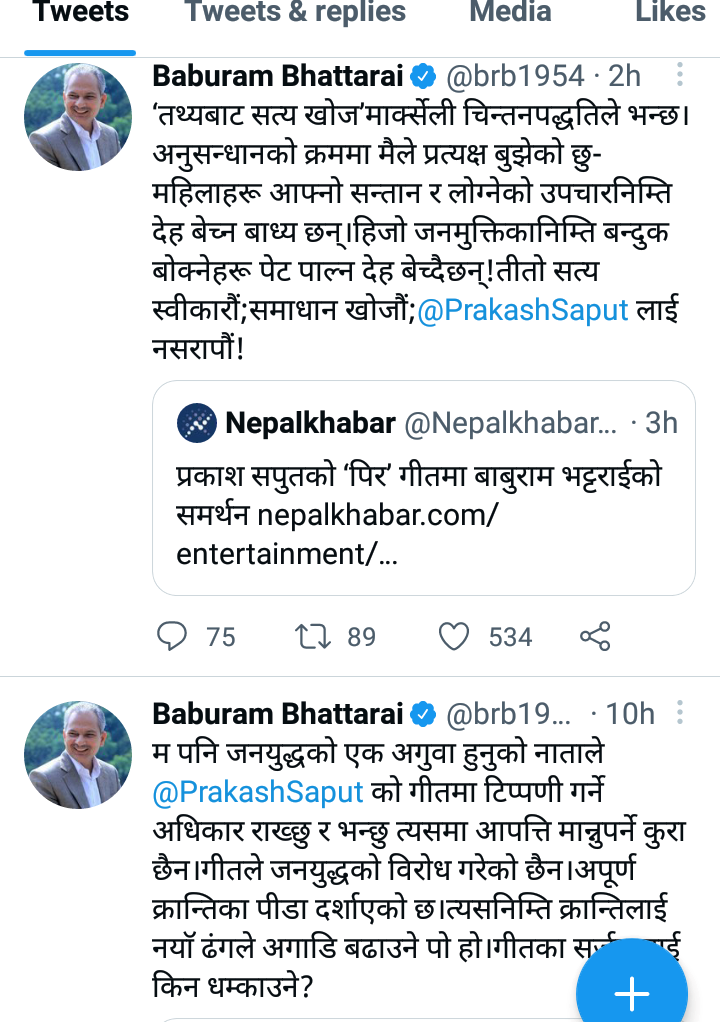Open more options for the 10h tweet
The height and width of the screenshot is (1022, 720).
[680, 713]
